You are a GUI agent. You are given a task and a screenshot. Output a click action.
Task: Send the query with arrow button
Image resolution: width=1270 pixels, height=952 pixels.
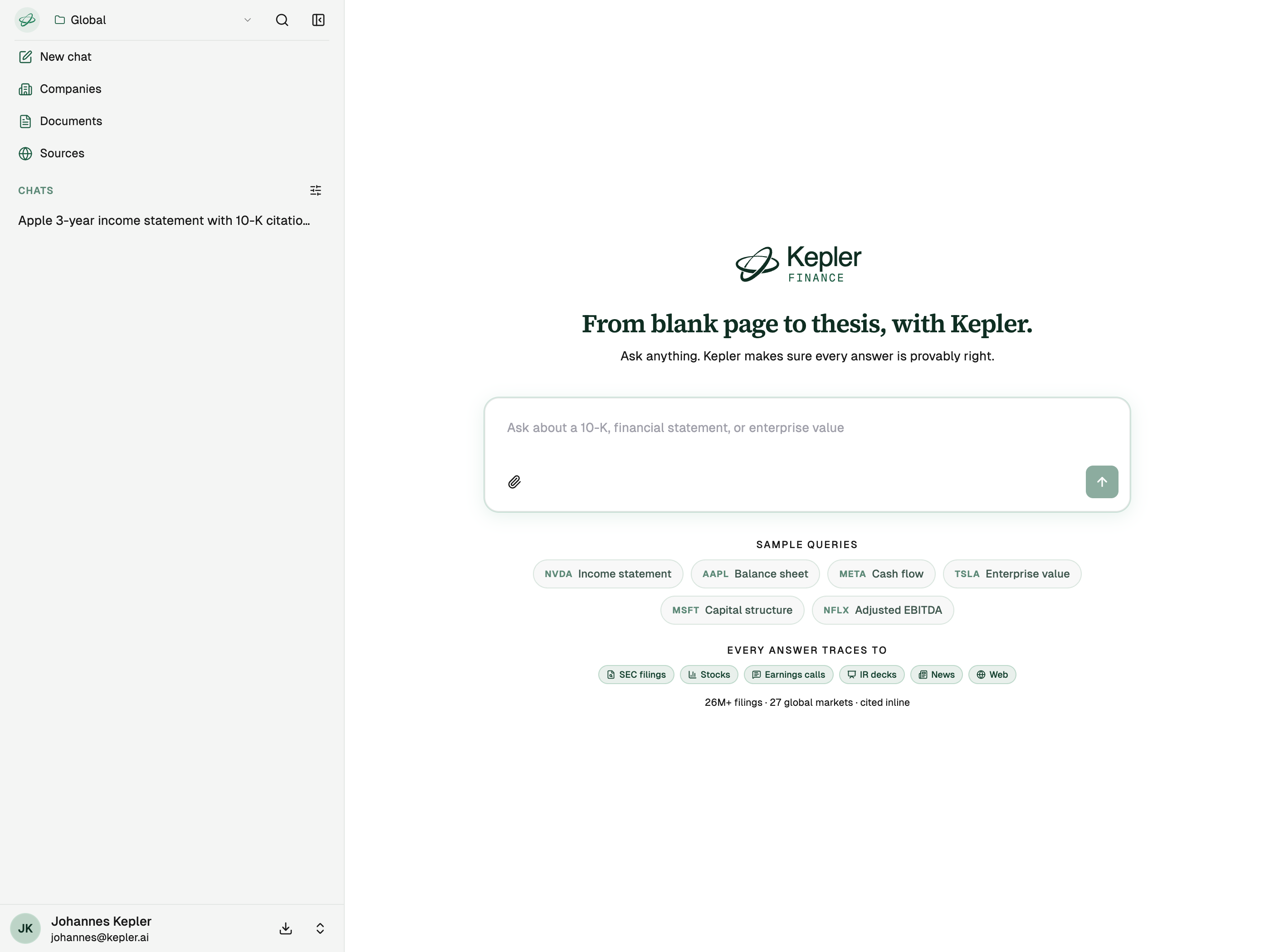1101,482
